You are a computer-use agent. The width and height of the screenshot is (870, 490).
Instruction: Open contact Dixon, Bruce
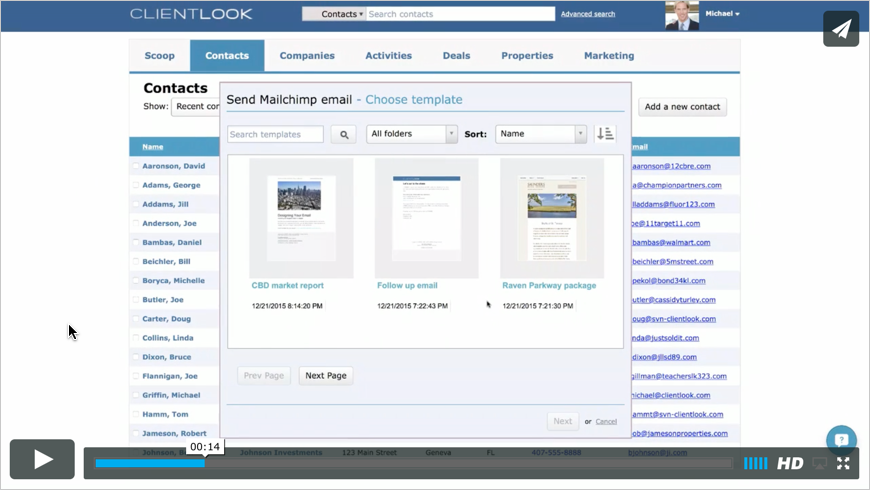pyautogui.click(x=166, y=357)
